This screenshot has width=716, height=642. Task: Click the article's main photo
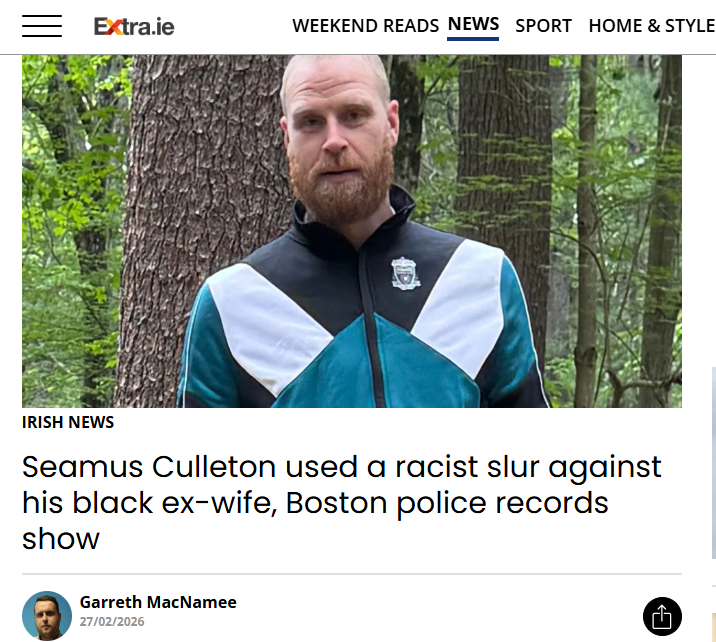click(x=352, y=231)
